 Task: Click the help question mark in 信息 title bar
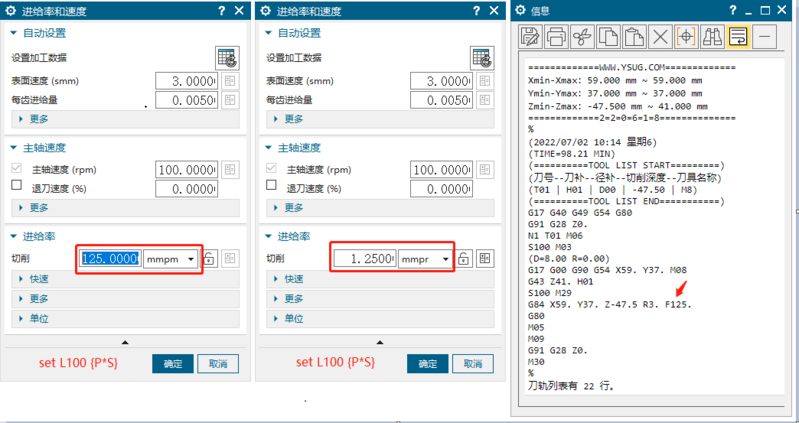pyautogui.click(x=733, y=10)
